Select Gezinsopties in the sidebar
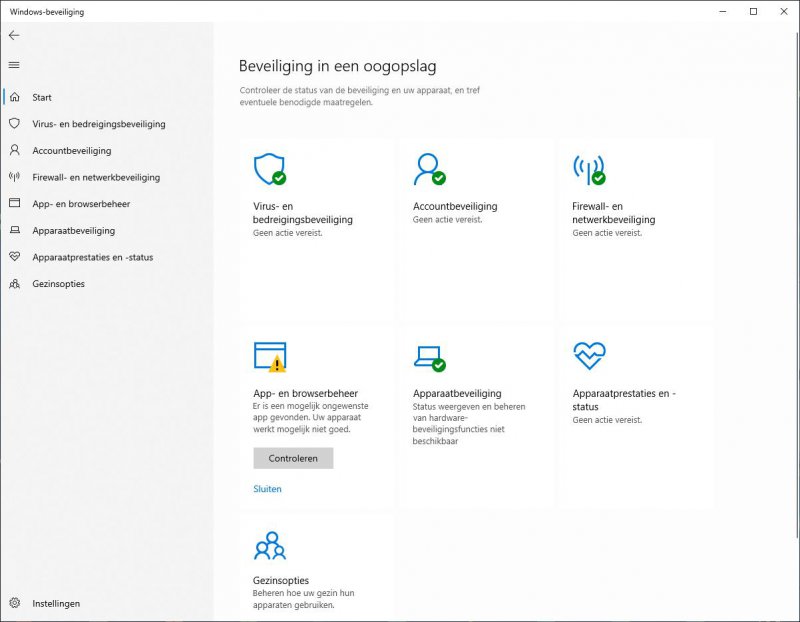This screenshot has height=622, width=800. [x=58, y=284]
